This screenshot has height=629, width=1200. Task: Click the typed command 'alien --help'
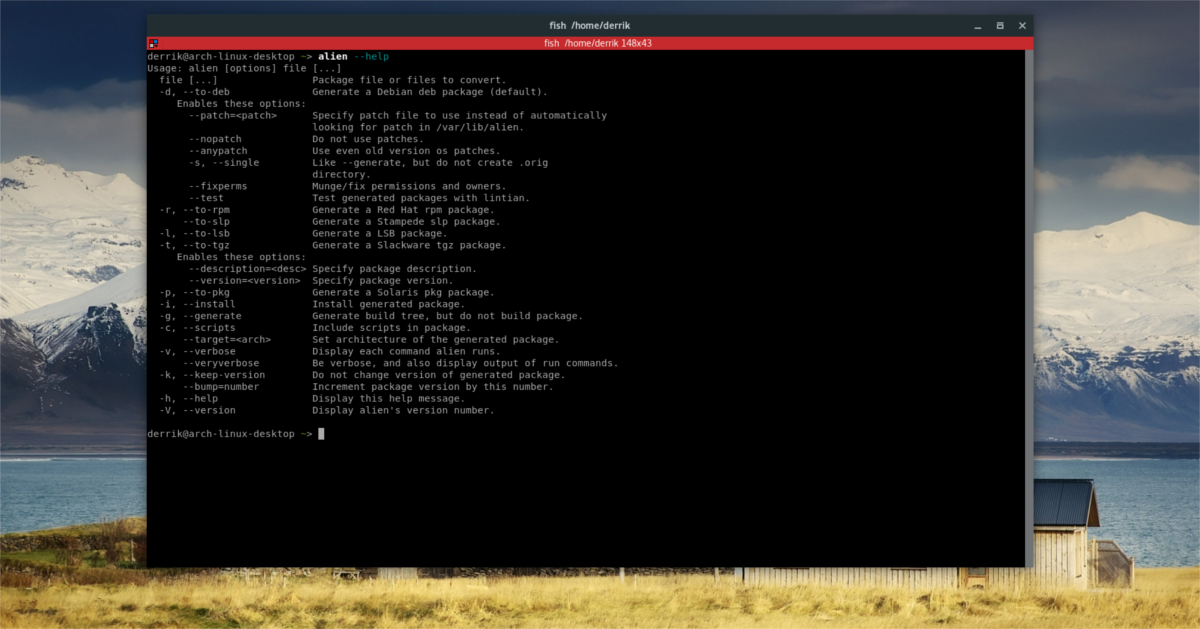point(353,56)
